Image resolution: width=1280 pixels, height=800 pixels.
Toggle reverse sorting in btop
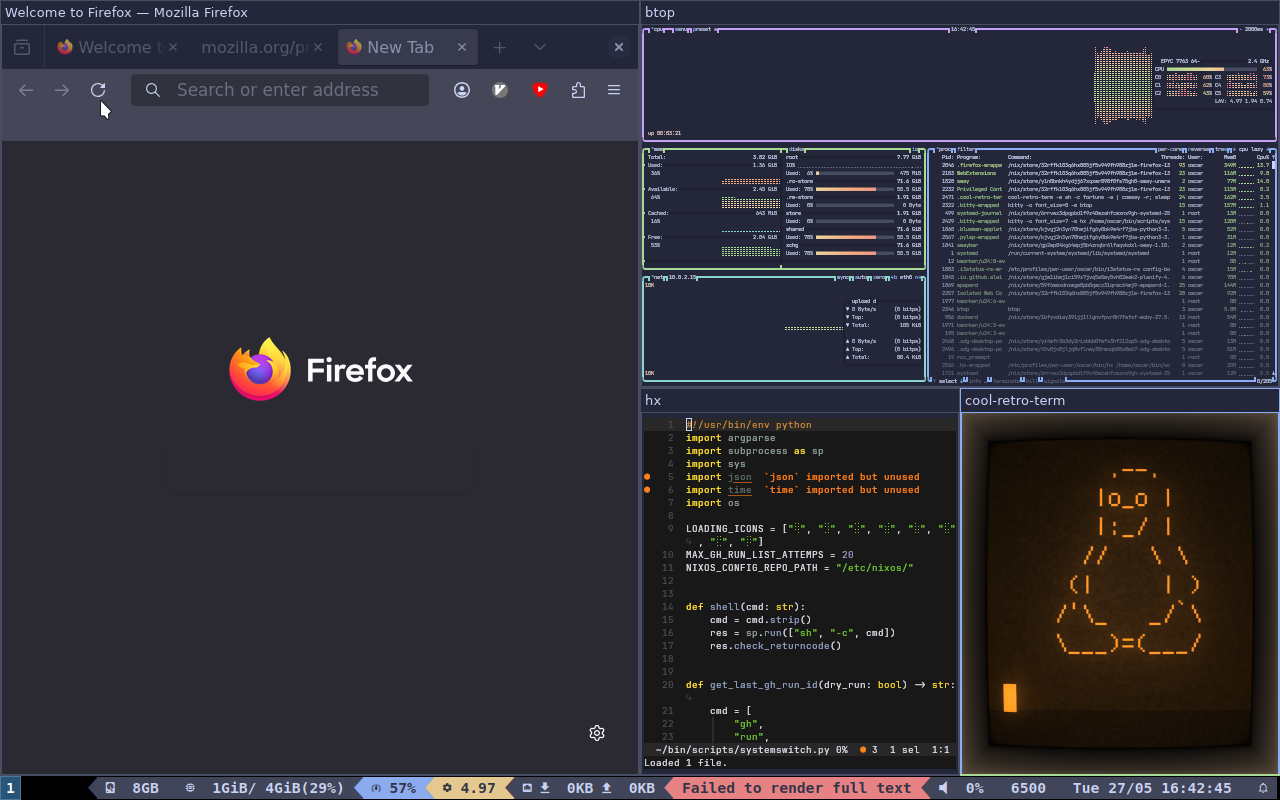pos(1198,149)
